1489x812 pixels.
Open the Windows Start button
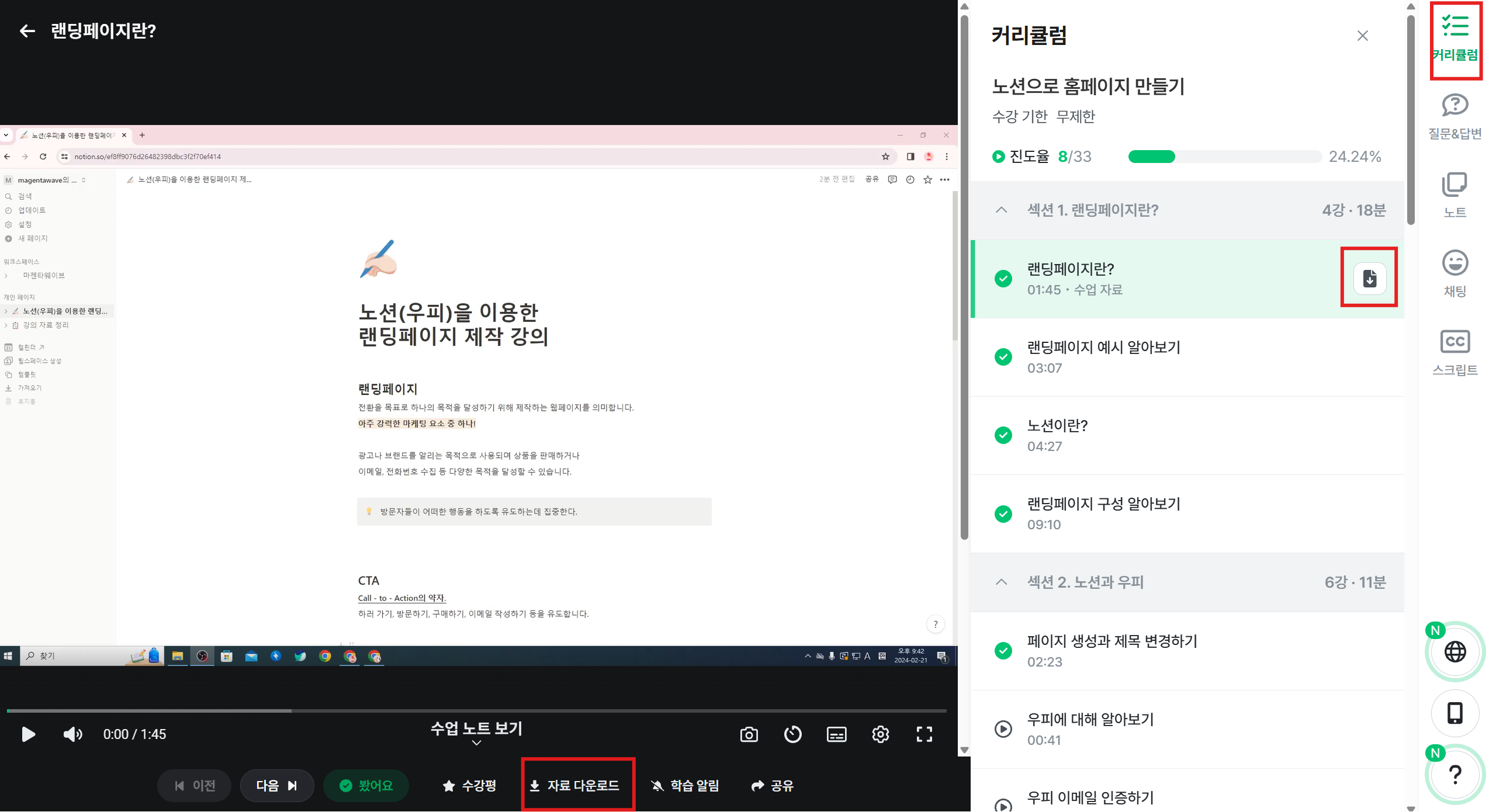coord(8,656)
